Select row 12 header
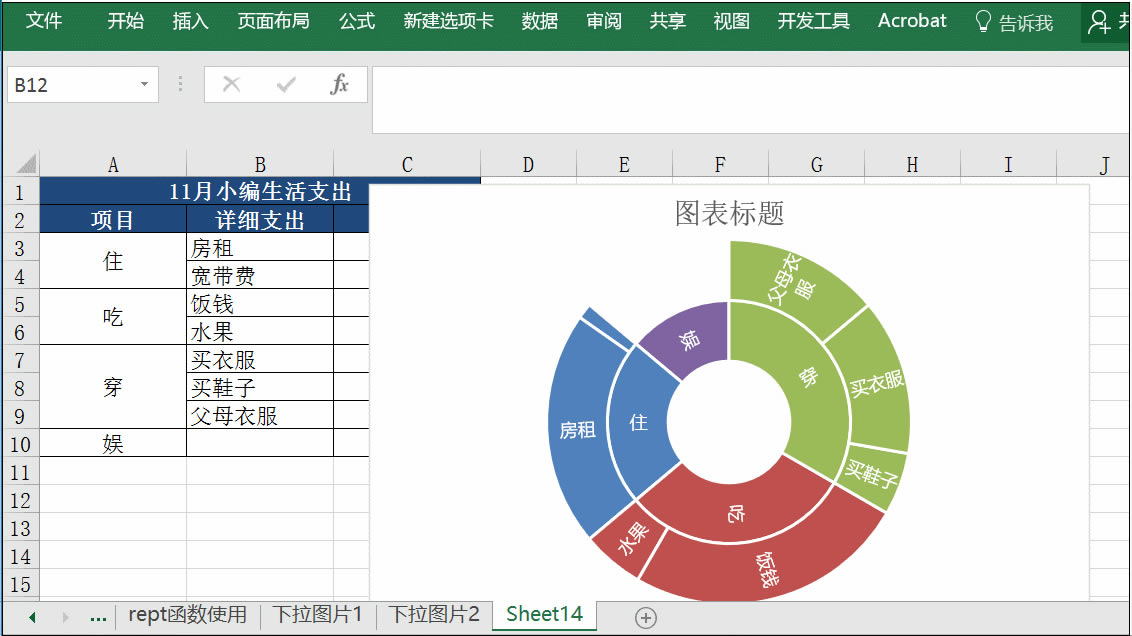 click(x=20, y=500)
